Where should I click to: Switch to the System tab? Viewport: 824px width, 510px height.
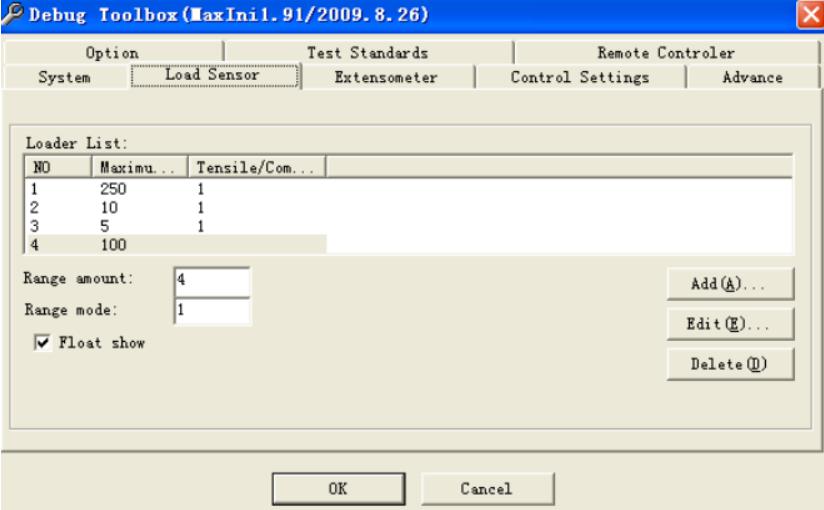(x=65, y=77)
